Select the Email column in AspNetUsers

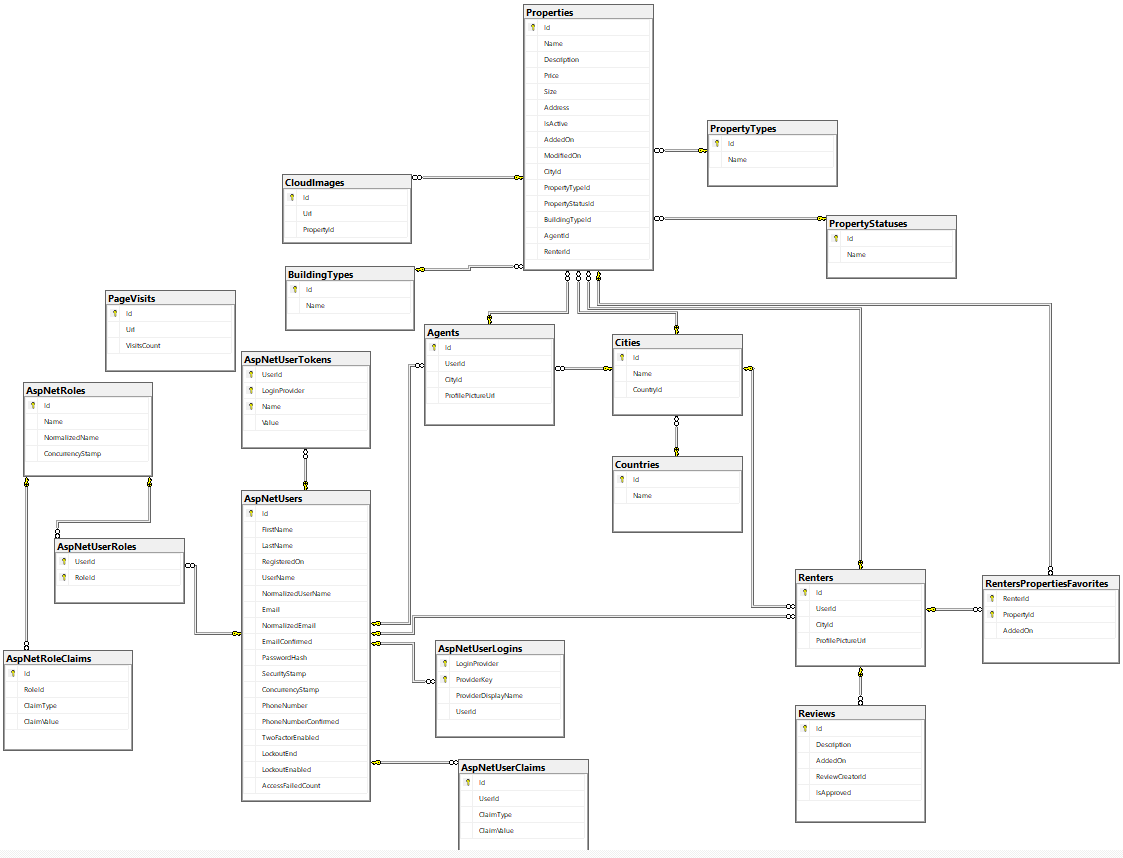point(270,609)
